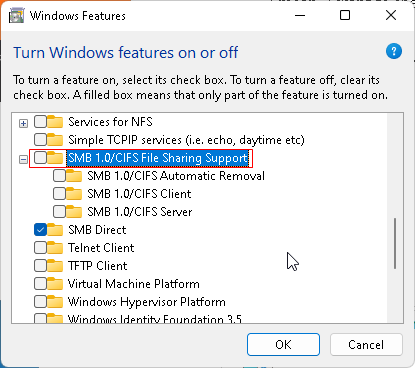
Task: Enable SMB 1.0/CIFS Automatic Removal checkbox
Action: (x=59, y=176)
